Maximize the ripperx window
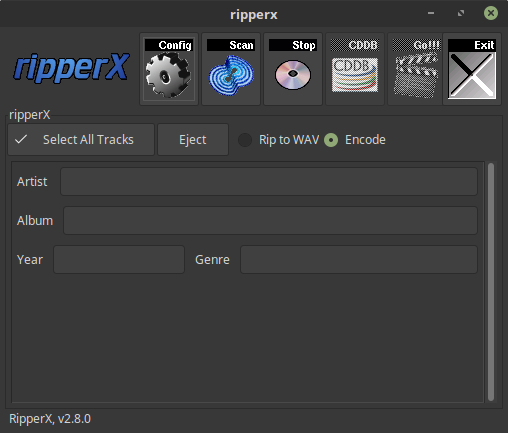Viewport: 508px width, 433px height. [461, 13]
